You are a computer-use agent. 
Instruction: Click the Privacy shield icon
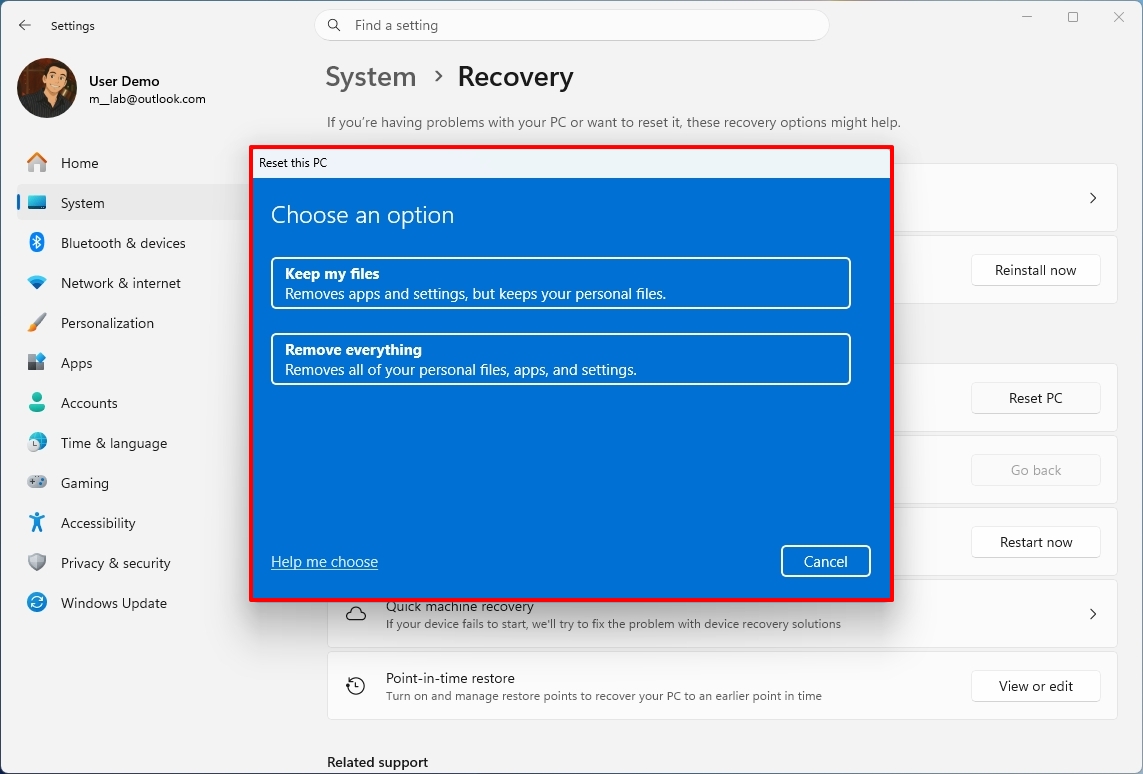click(36, 563)
